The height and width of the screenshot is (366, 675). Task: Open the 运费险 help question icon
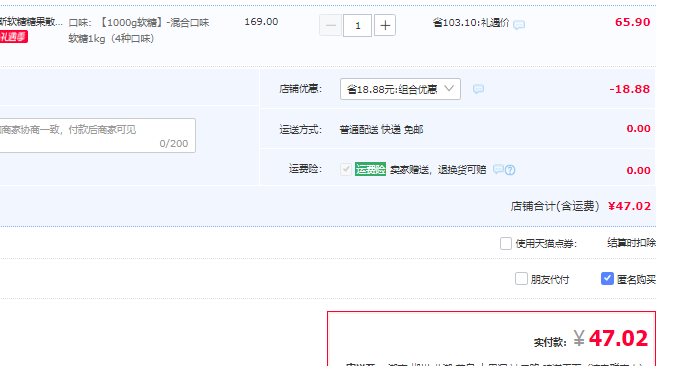pyautogui.click(x=510, y=170)
